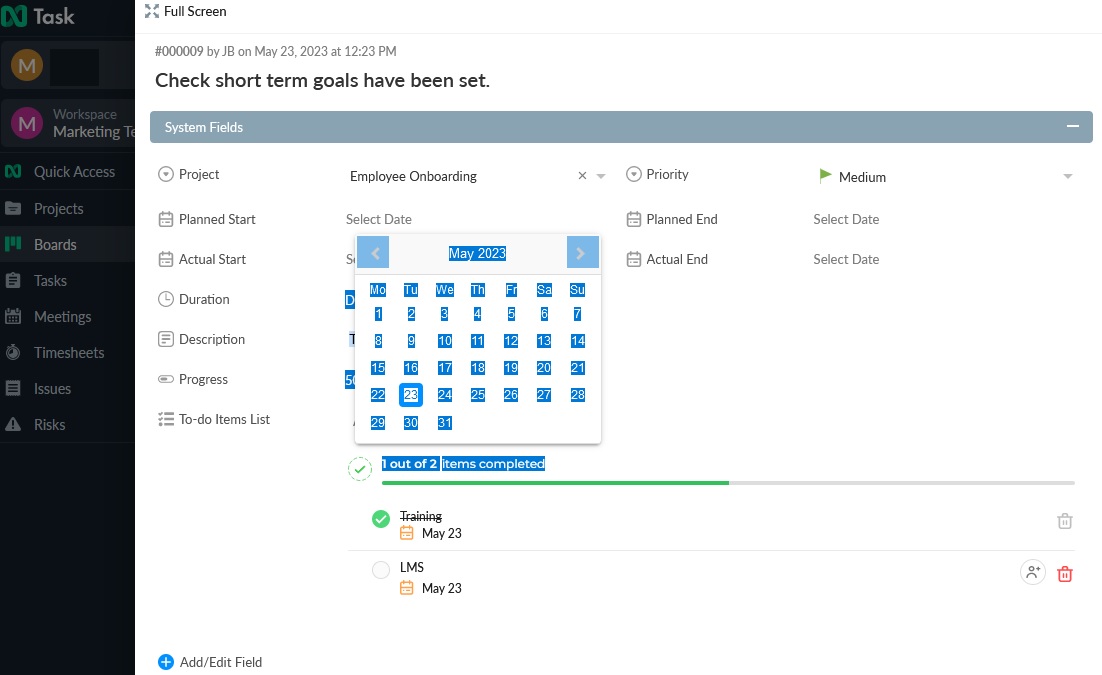The width and height of the screenshot is (1102, 675).
Task: Go to previous month in calendar
Action: coord(373,252)
